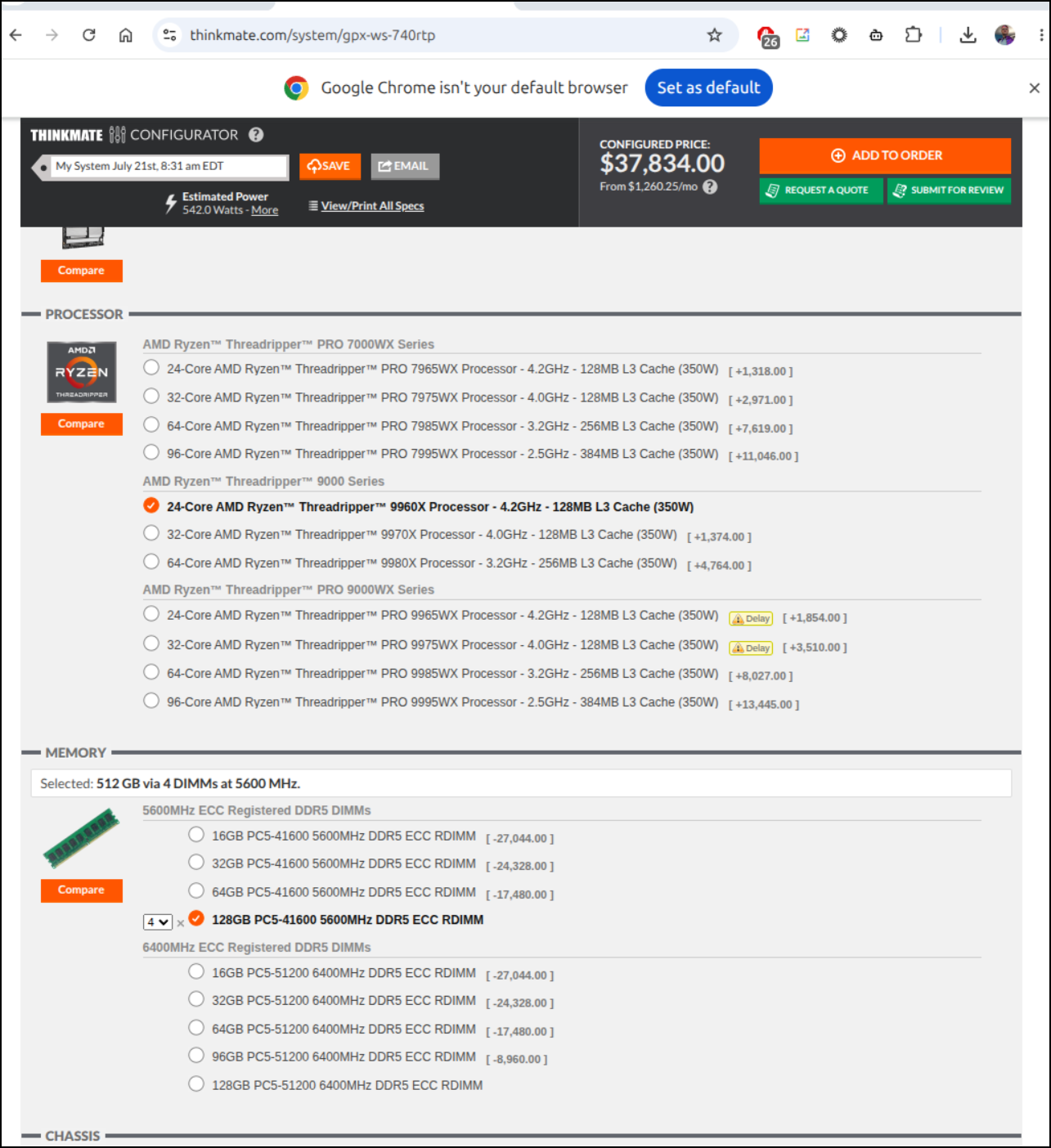1051x1148 pixels.
Task: Click Compare button in Processor section
Action: (x=82, y=424)
